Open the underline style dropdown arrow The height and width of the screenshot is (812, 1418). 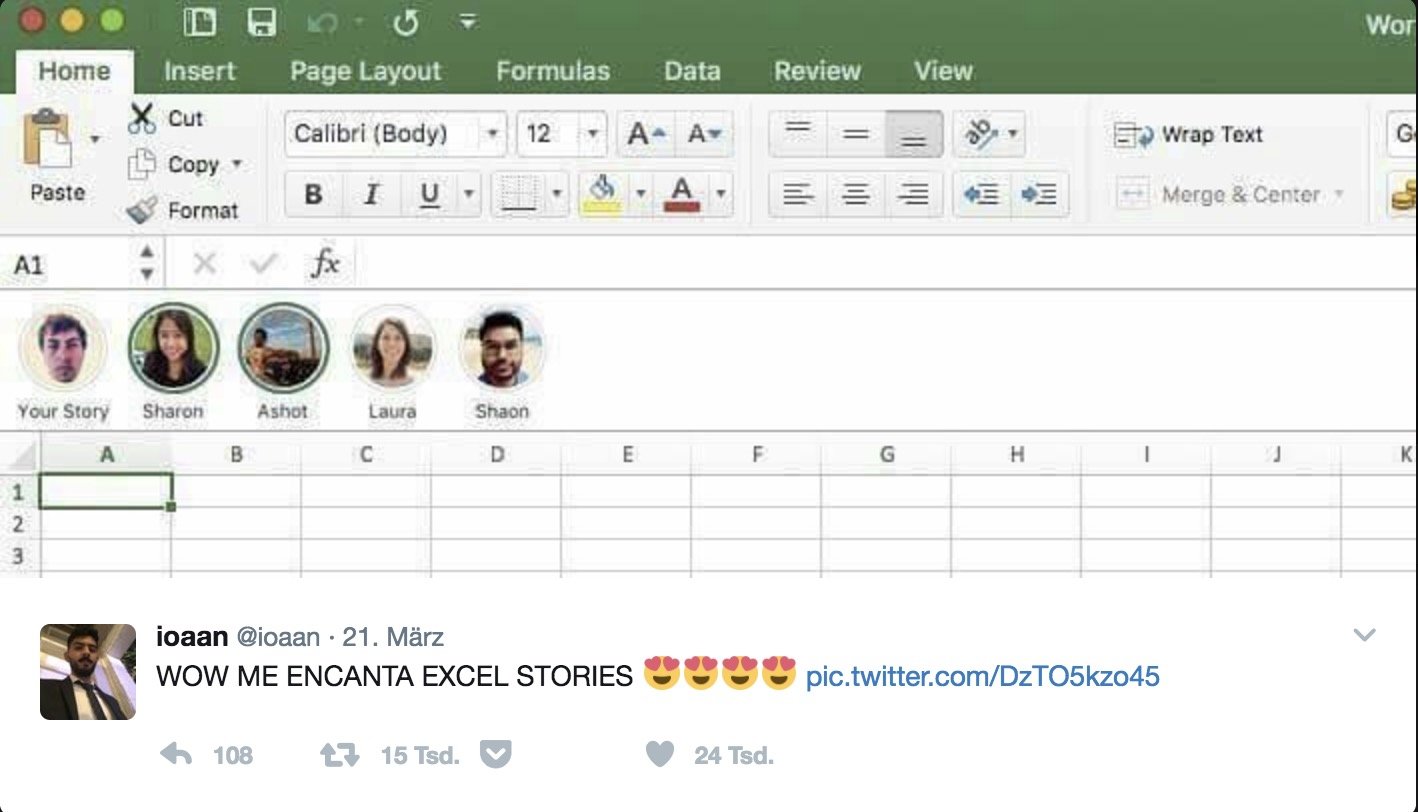pos(467,194)
